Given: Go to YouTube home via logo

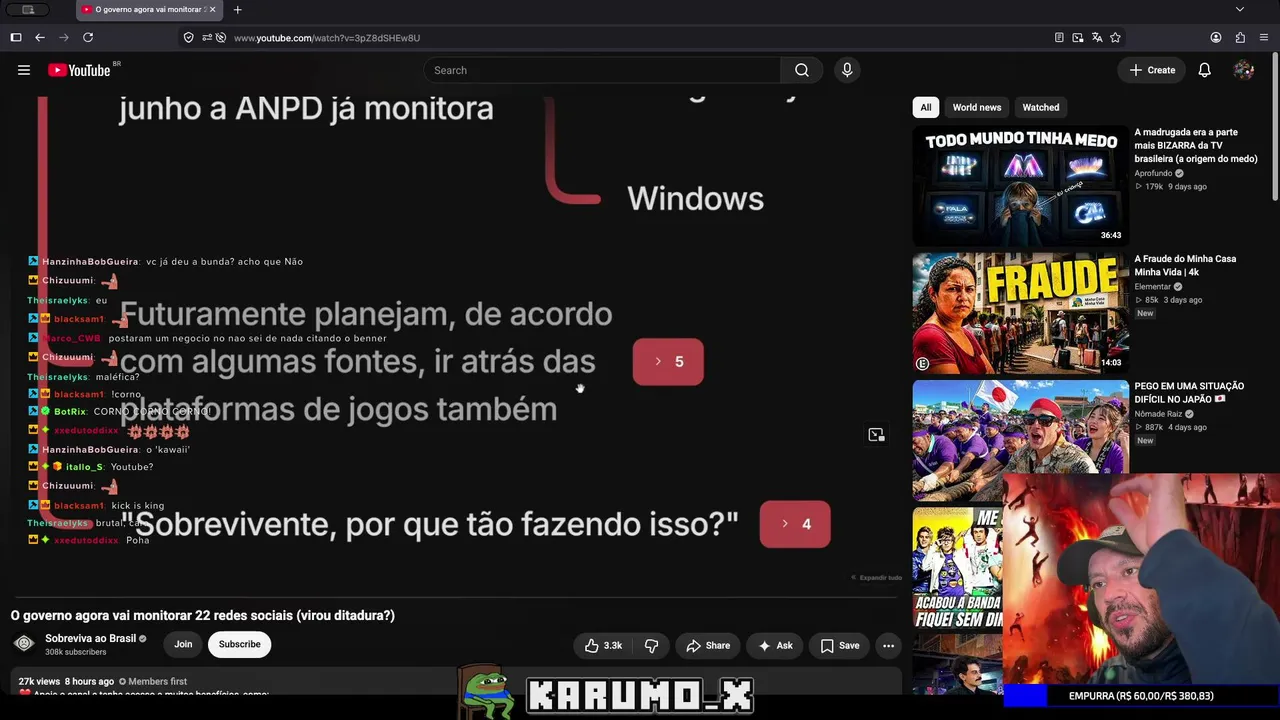Looking at the screenshot, I should [79, 70].
